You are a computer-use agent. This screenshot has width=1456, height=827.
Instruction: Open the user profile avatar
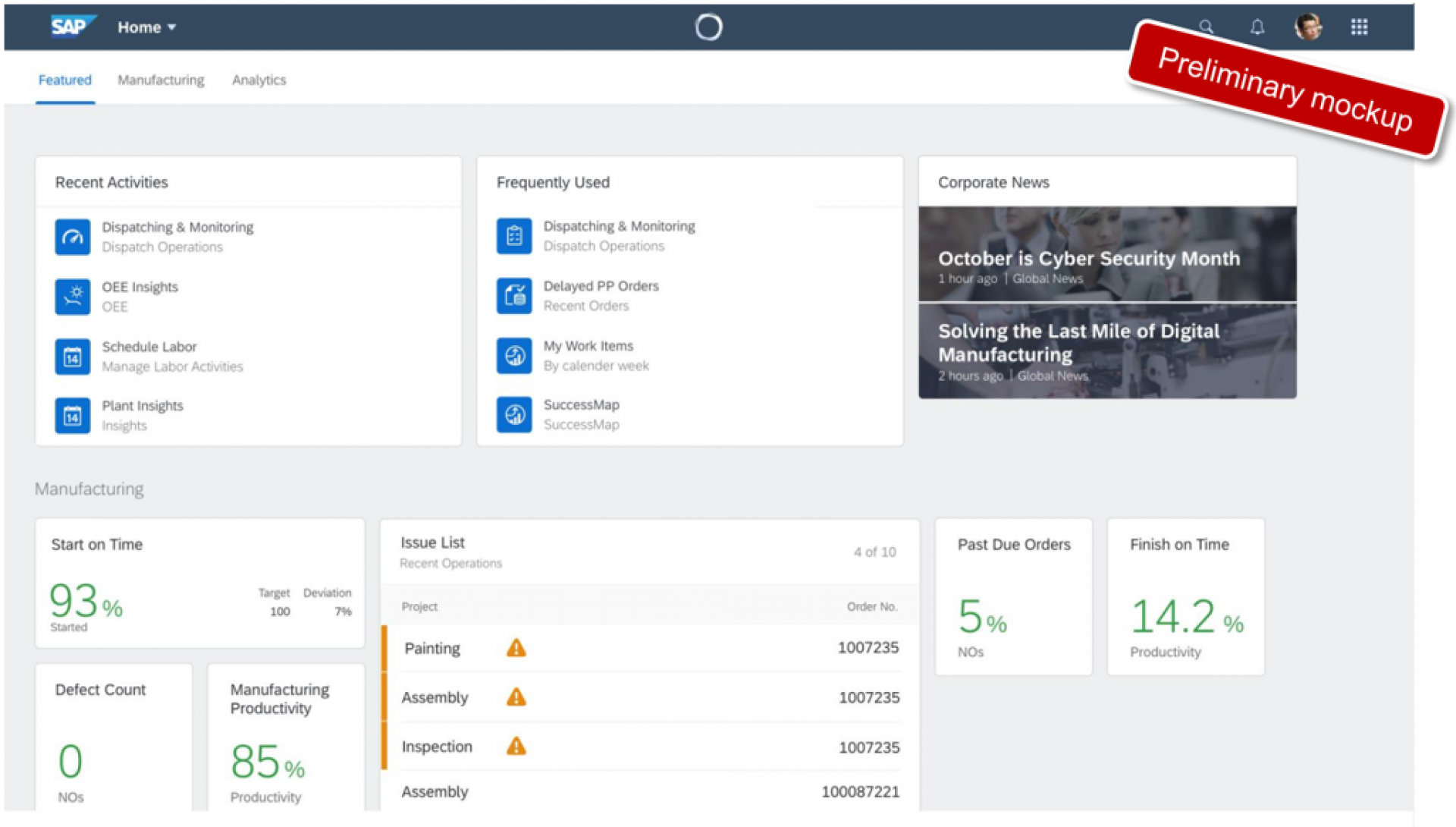tap(1307, 27)
